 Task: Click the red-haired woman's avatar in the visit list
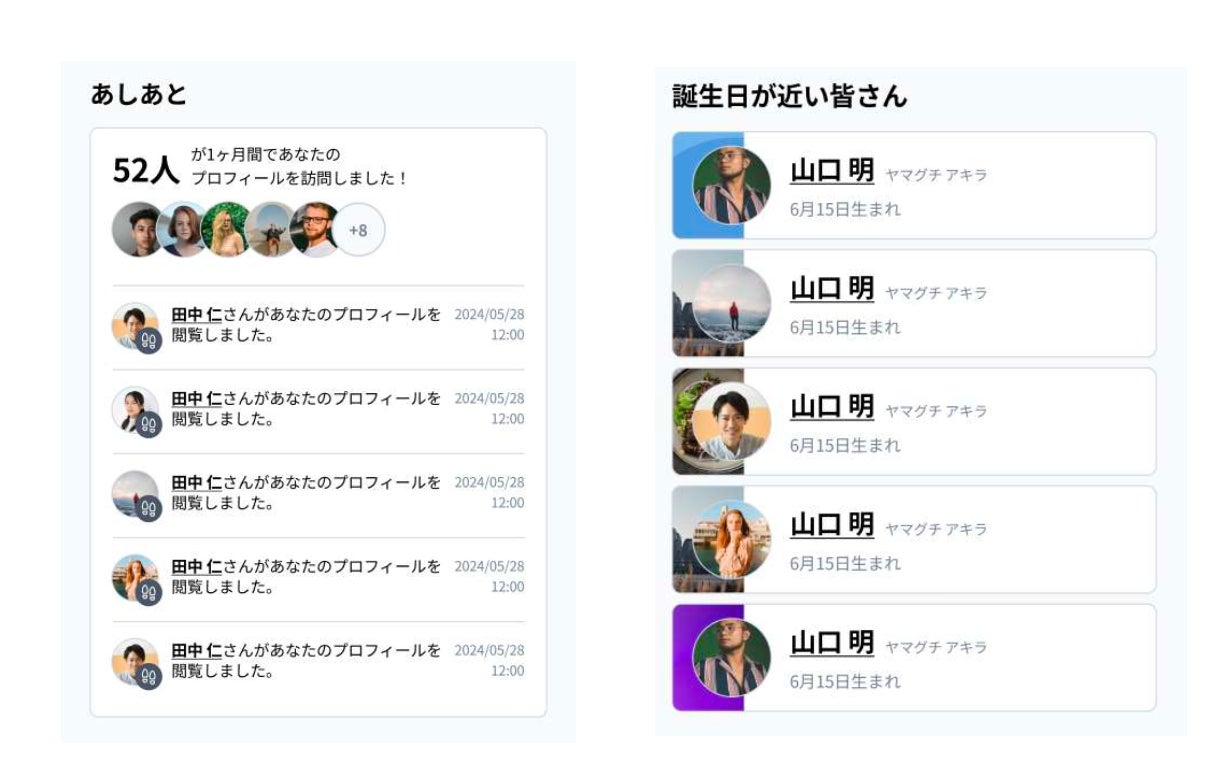(135, 577)
